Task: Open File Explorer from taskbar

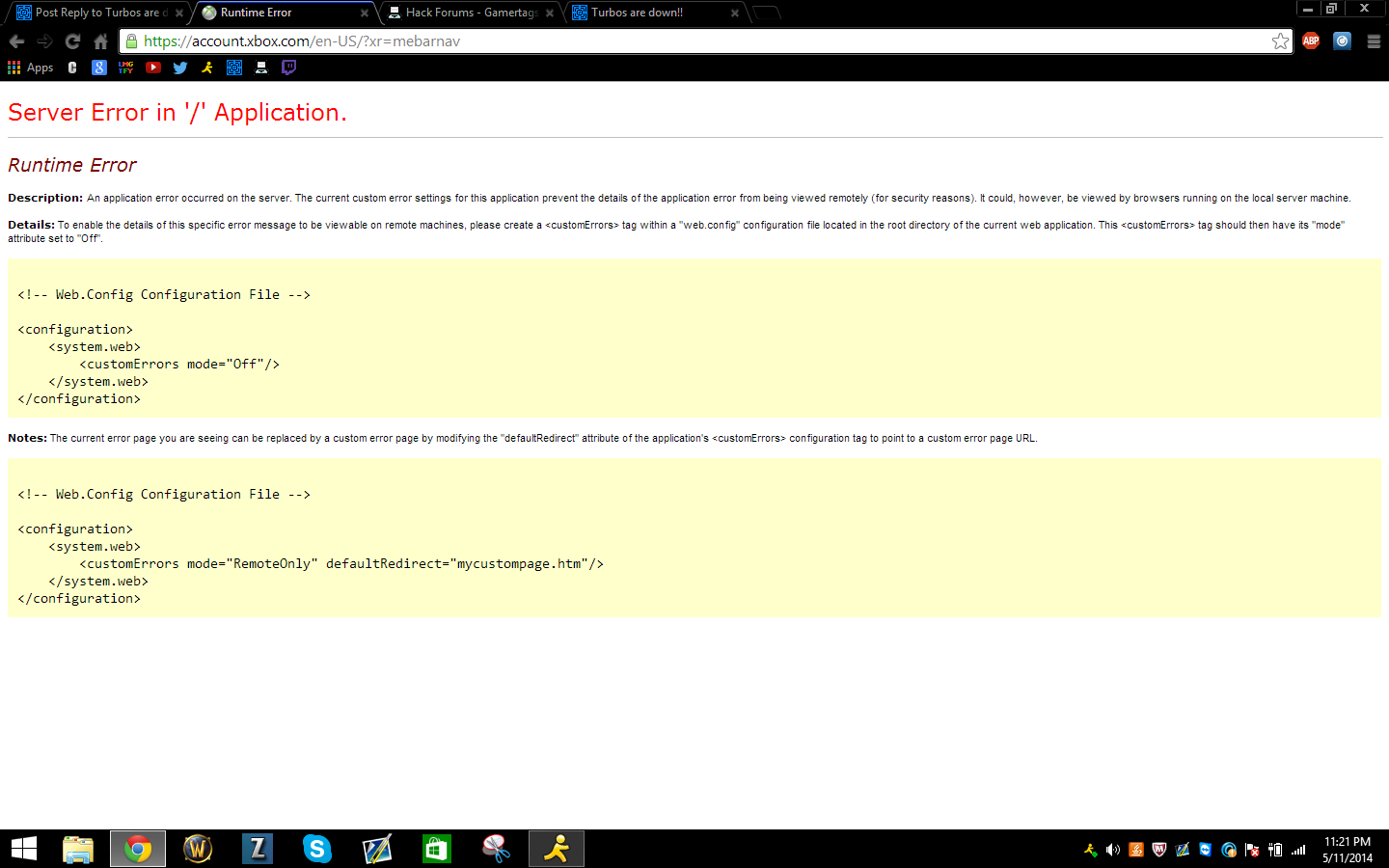Action: pos(78,849)
